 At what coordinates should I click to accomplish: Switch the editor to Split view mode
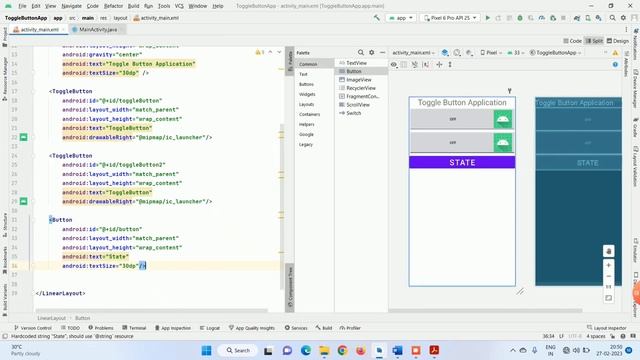(x=594, y=41)
